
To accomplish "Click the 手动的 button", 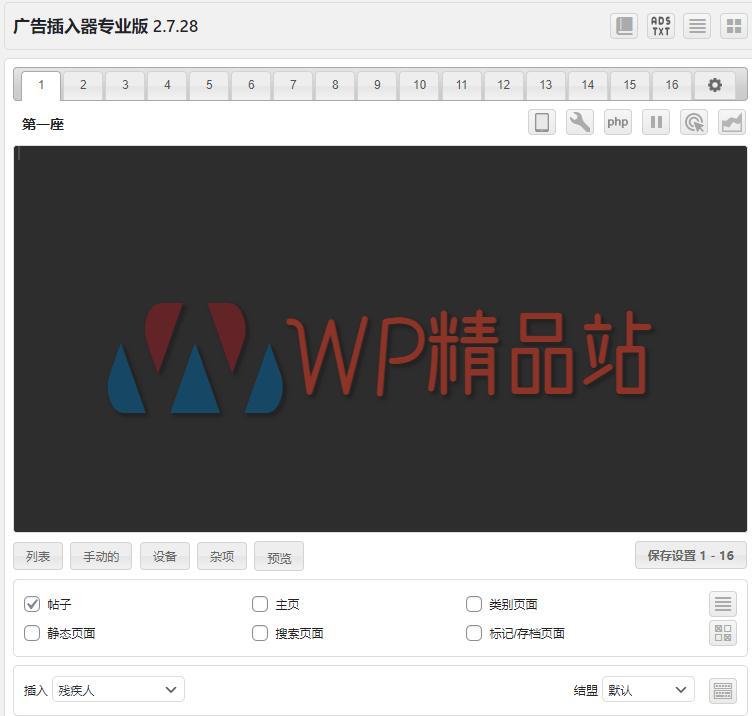I will [101, 556].
